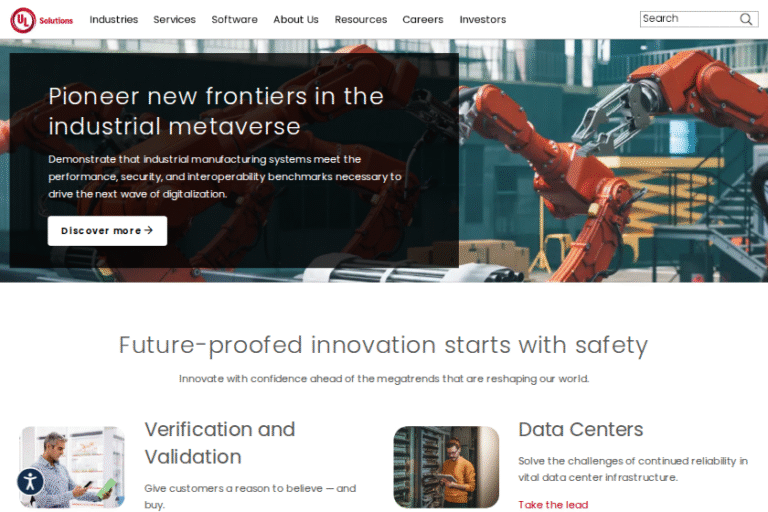
Task: Open the Industries menu
Action: pyautogui.click(x=114, y=20)
